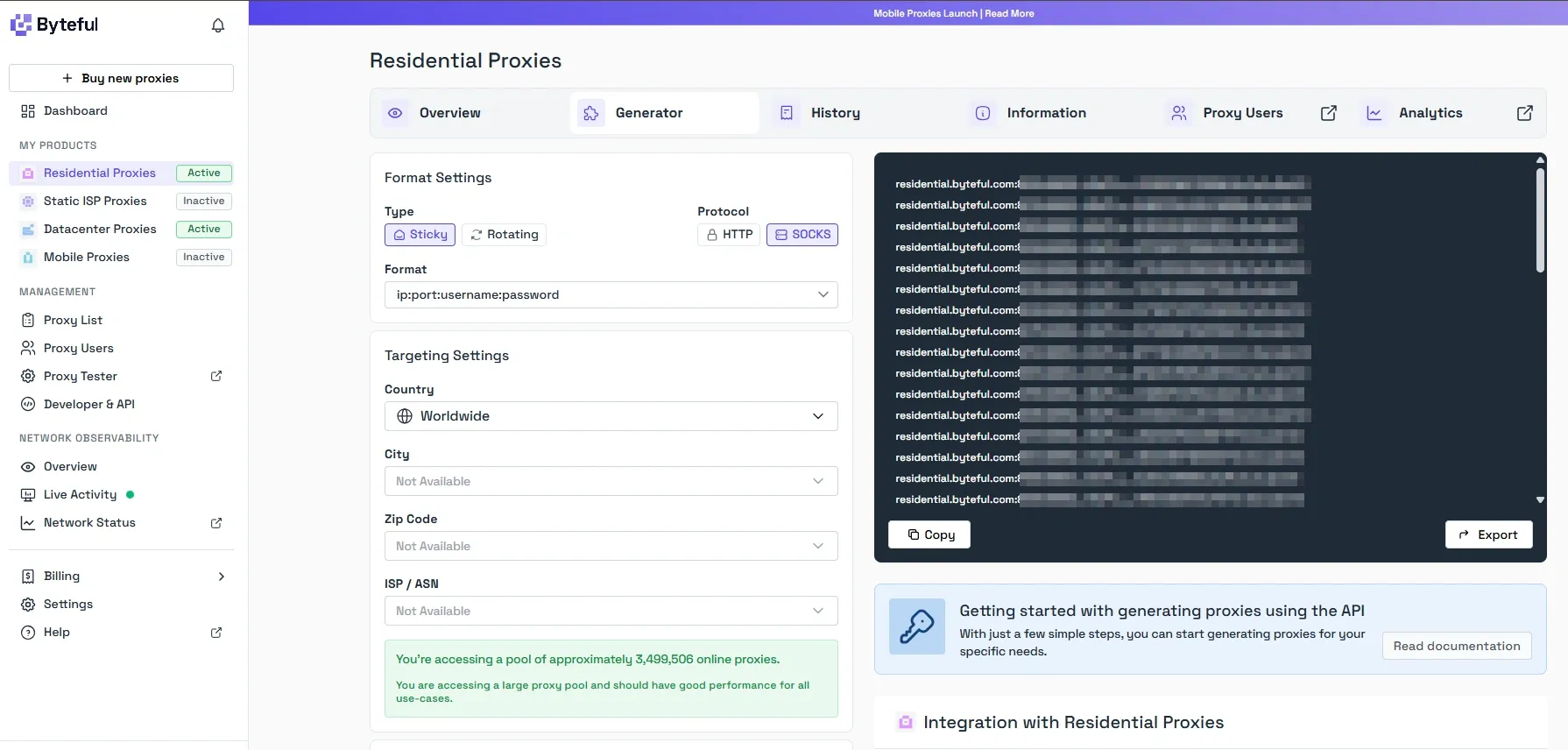Choose SOCKS protocol
This screenshot has width=1568, height=750.
pyautogui.click(x=802, y=235)
